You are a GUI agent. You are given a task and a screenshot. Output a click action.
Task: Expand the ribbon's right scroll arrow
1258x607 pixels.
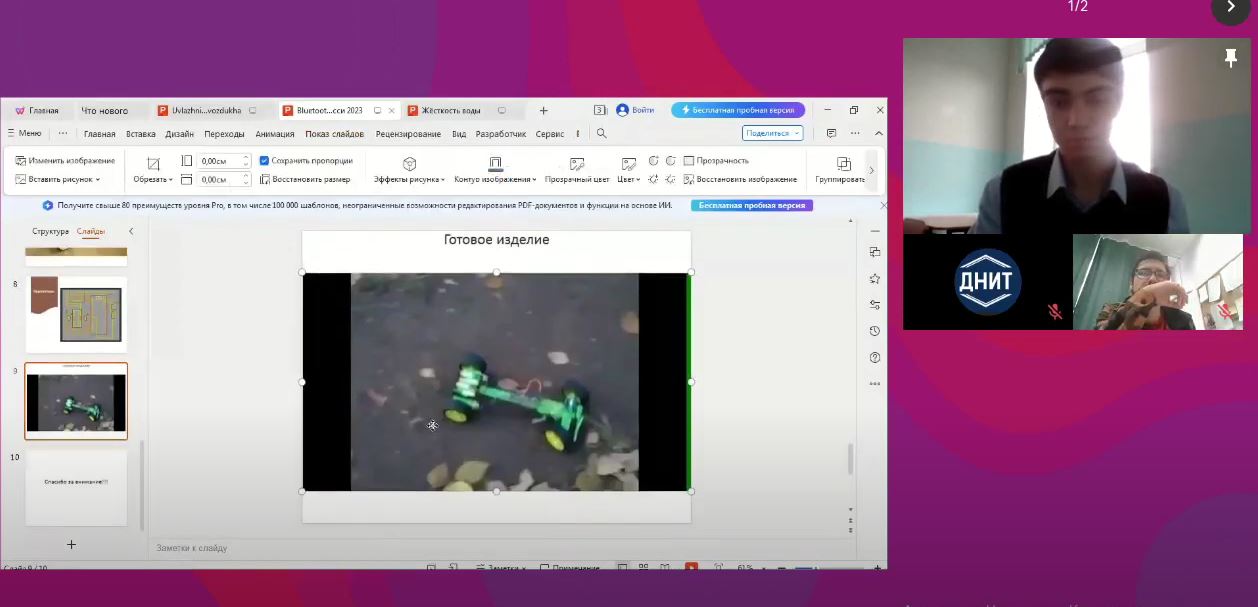[871, 170]
